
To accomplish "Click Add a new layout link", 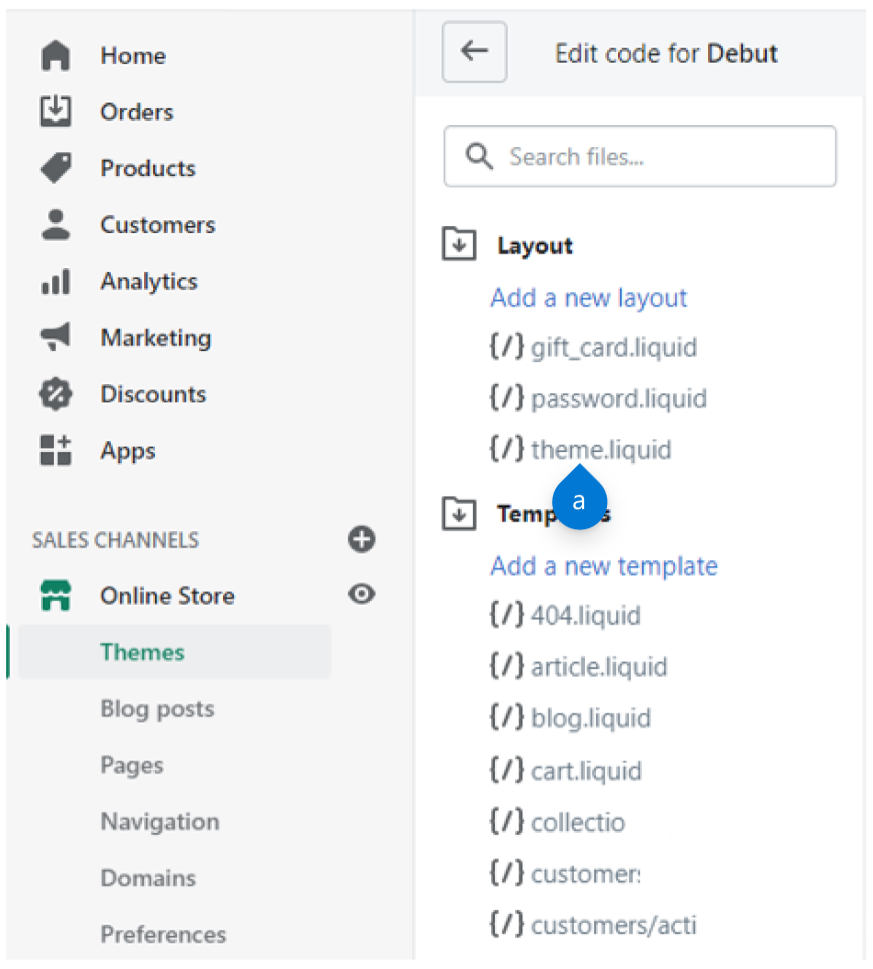I will tap(589, 298).
